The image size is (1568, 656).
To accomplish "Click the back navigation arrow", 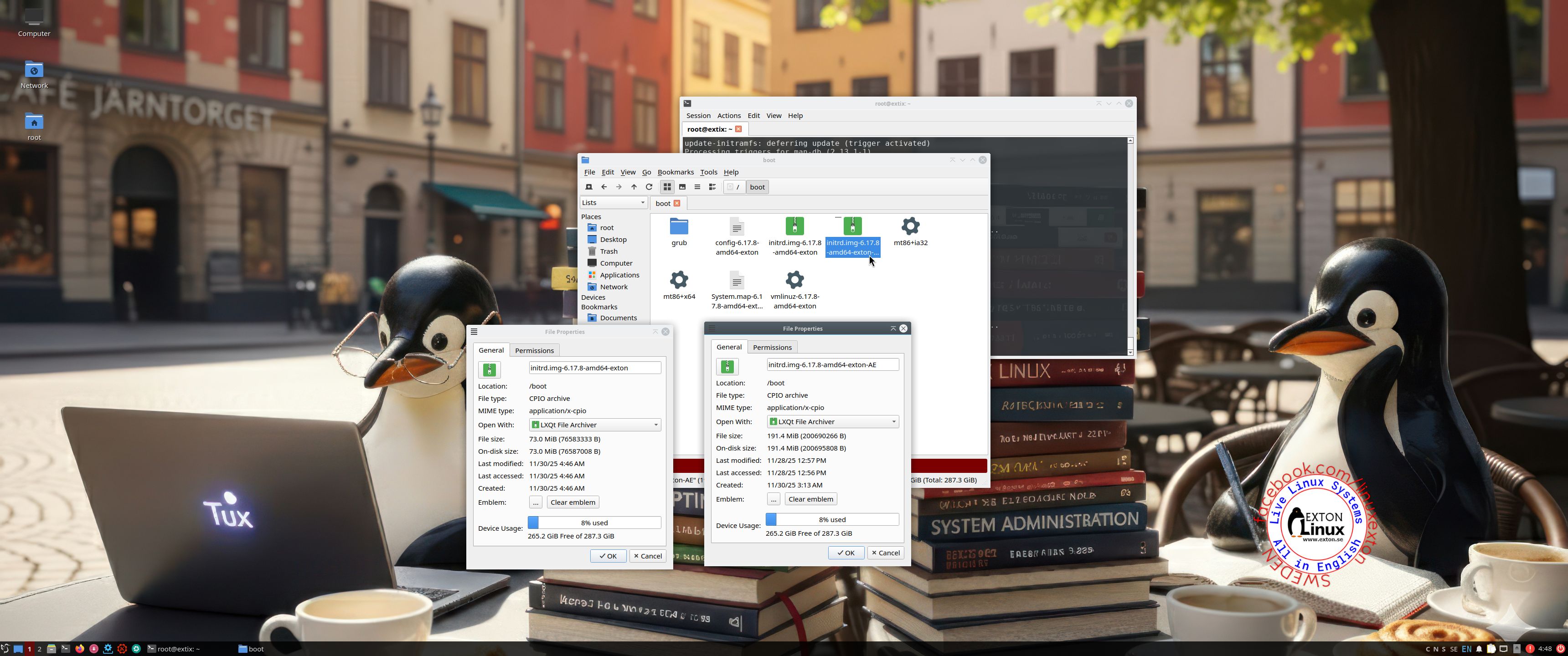I will pyautogui.click(x=604, y=187).
